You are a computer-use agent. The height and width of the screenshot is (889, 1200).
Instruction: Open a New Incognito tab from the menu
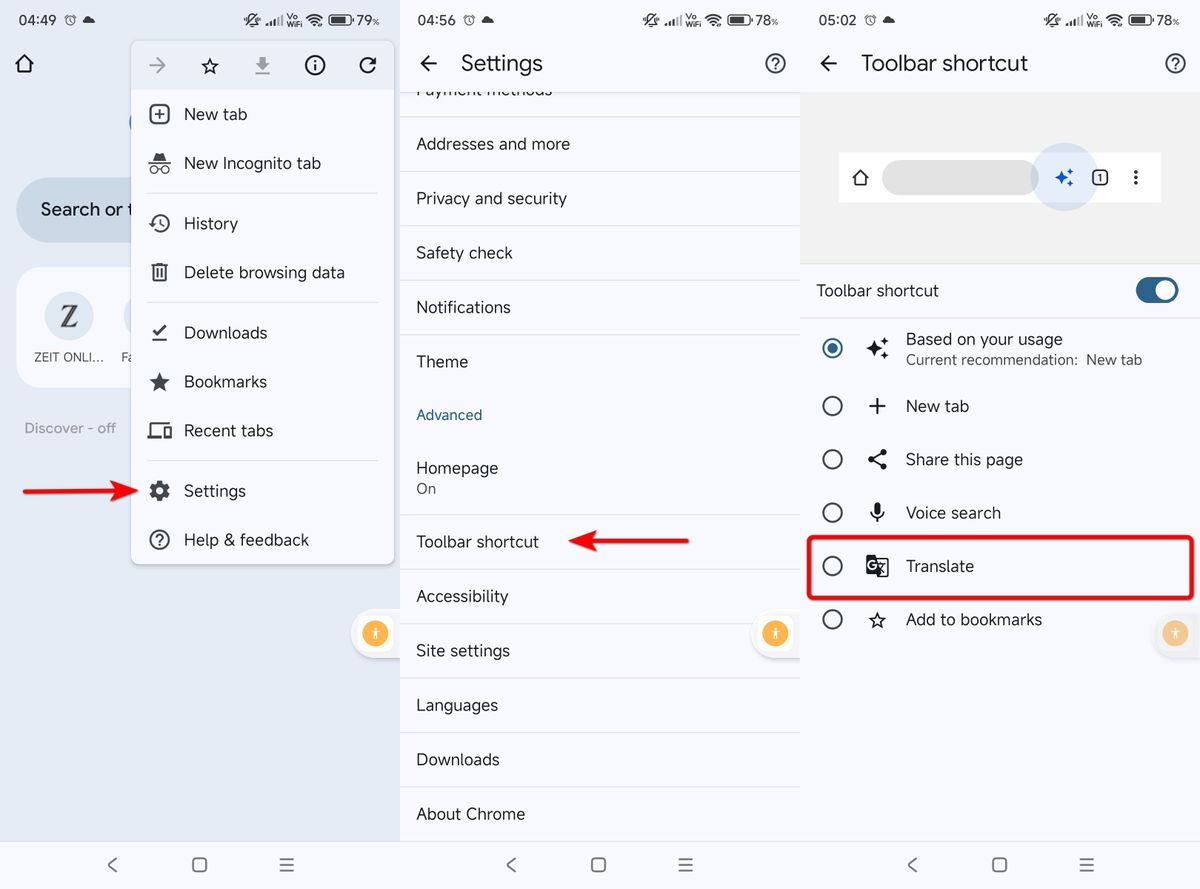click(251, 163)
